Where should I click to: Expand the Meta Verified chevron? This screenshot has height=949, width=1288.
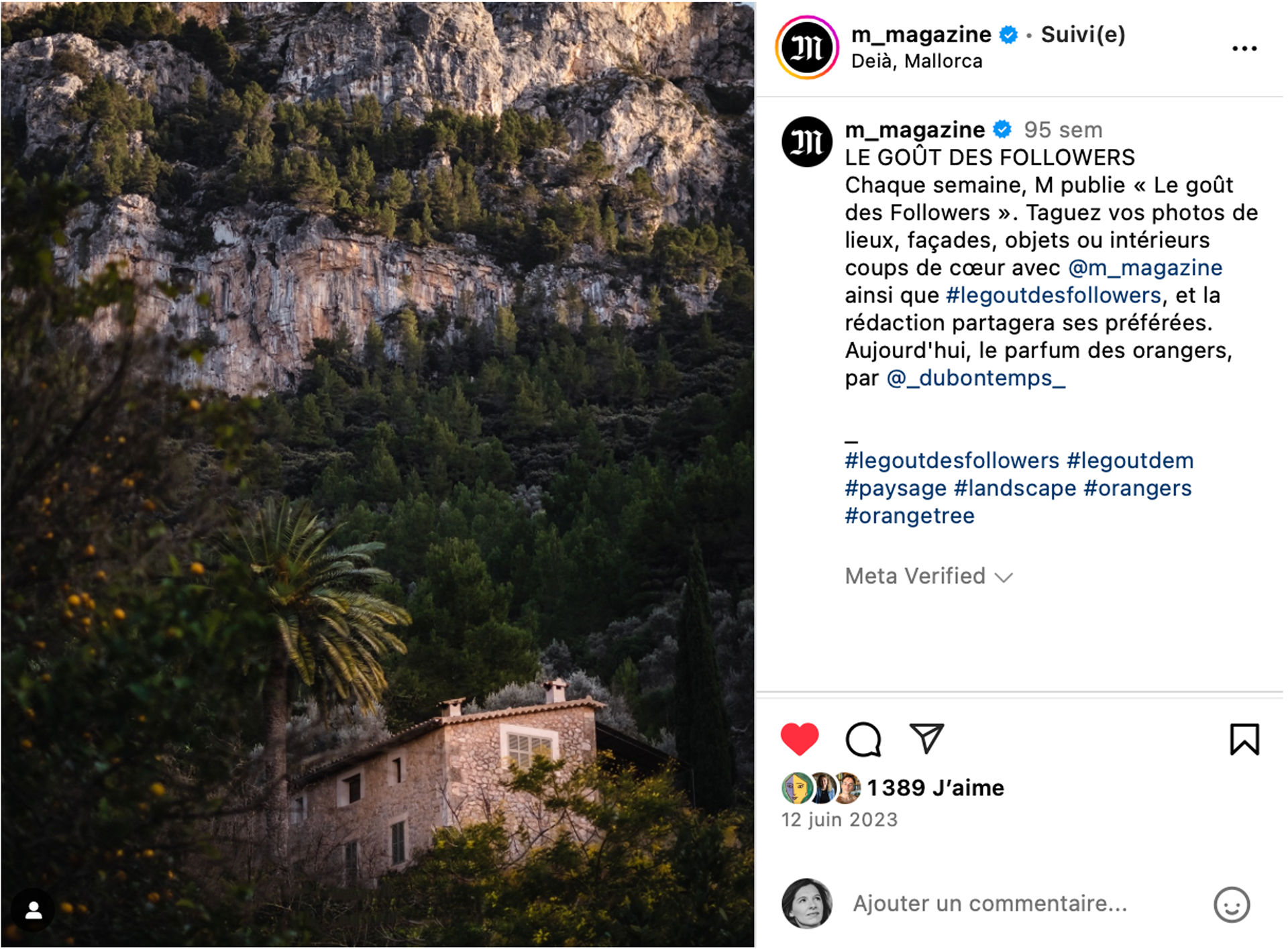[1004, 577]
